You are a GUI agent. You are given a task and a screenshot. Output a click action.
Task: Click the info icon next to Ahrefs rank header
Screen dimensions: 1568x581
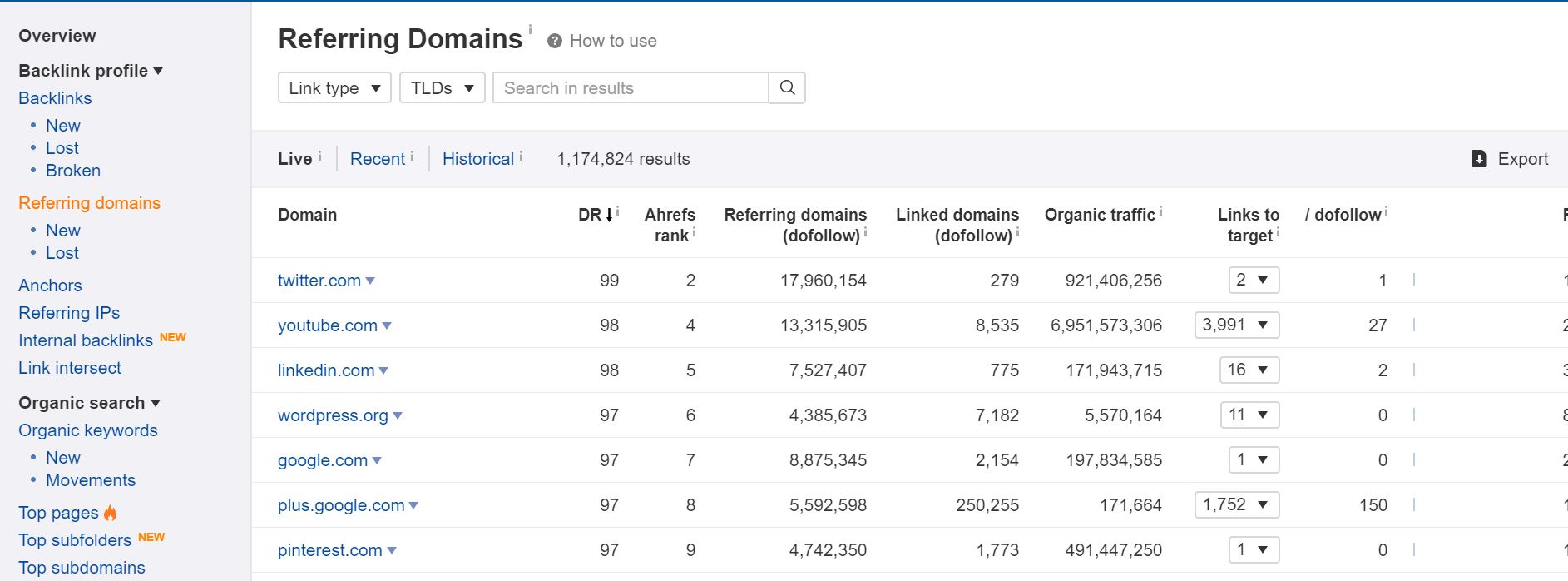(694, 233)
